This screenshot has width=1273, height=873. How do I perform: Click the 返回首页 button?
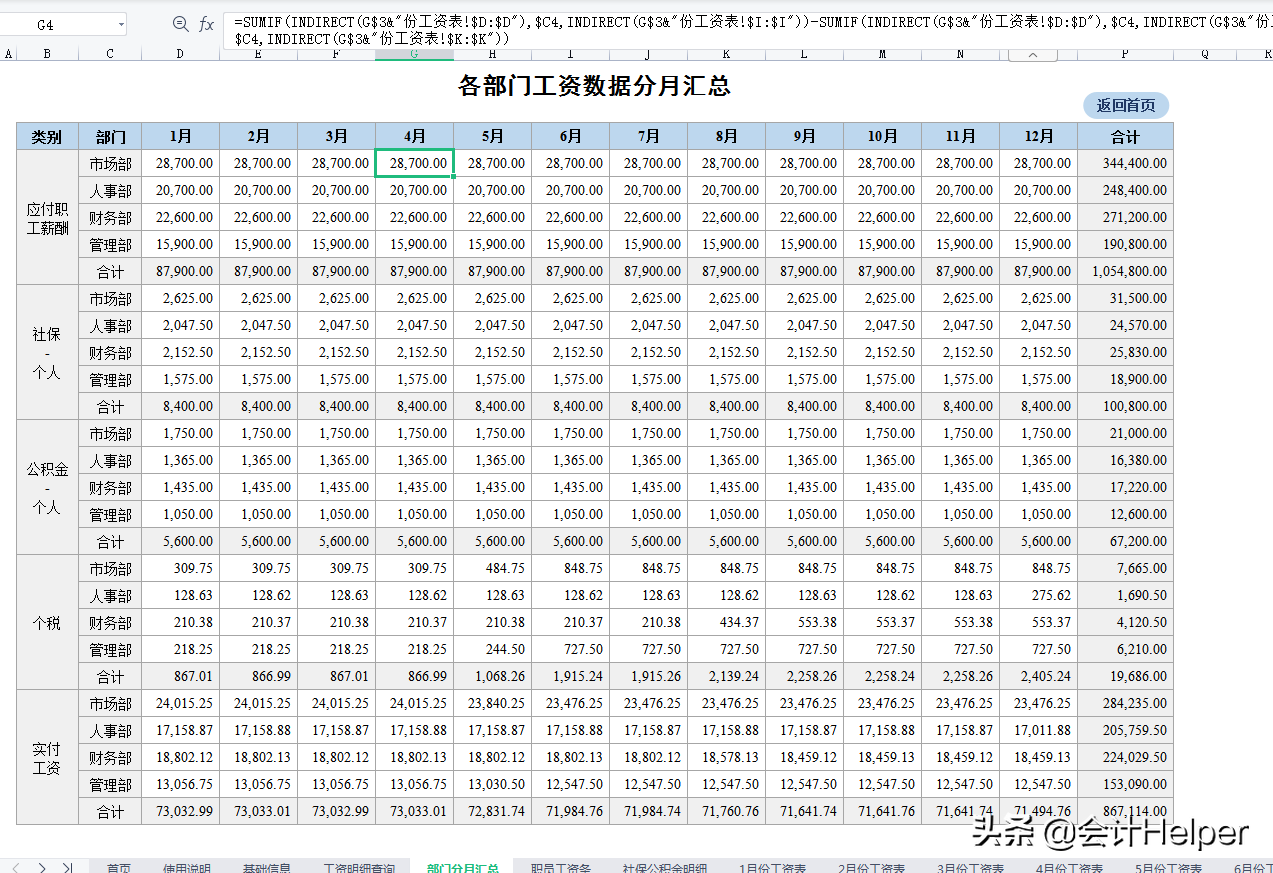coord(1125,105)
